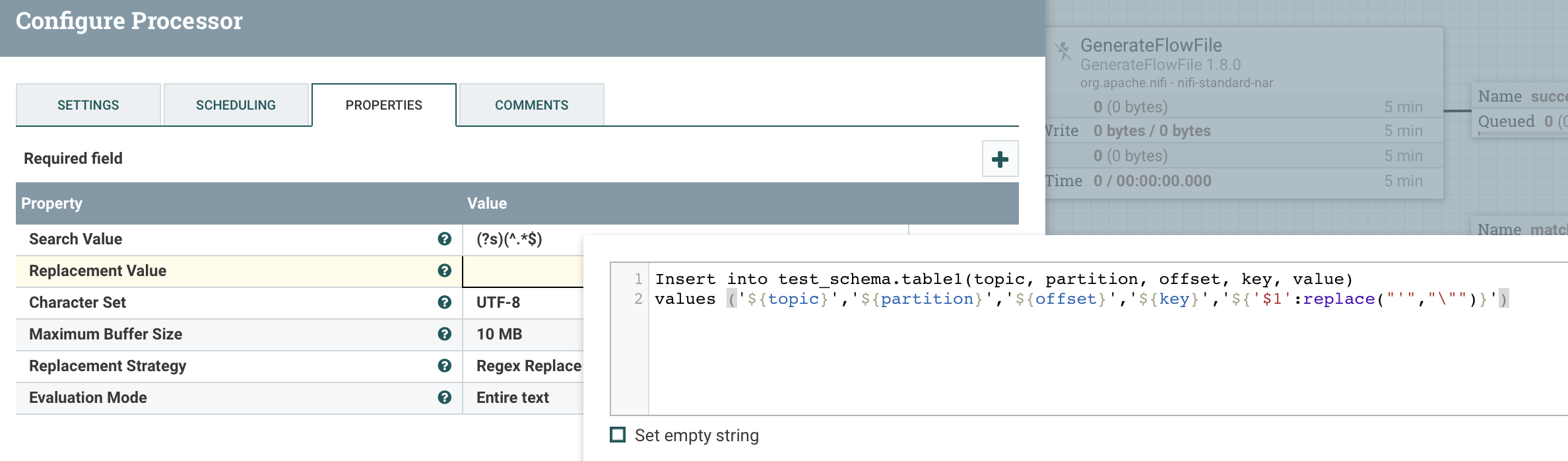Click help icon for Replacement Value
The height and width of the screenshot is (461, 1568).
[445, 271]
